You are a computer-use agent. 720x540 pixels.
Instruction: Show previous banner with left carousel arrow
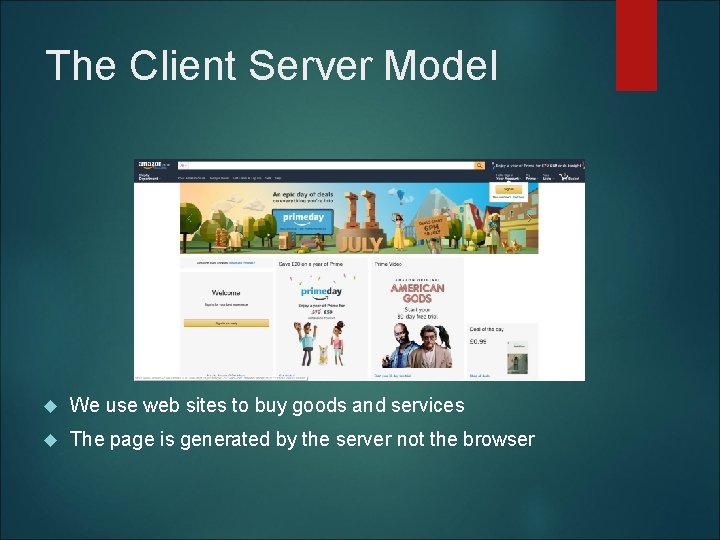coord(189,219)
